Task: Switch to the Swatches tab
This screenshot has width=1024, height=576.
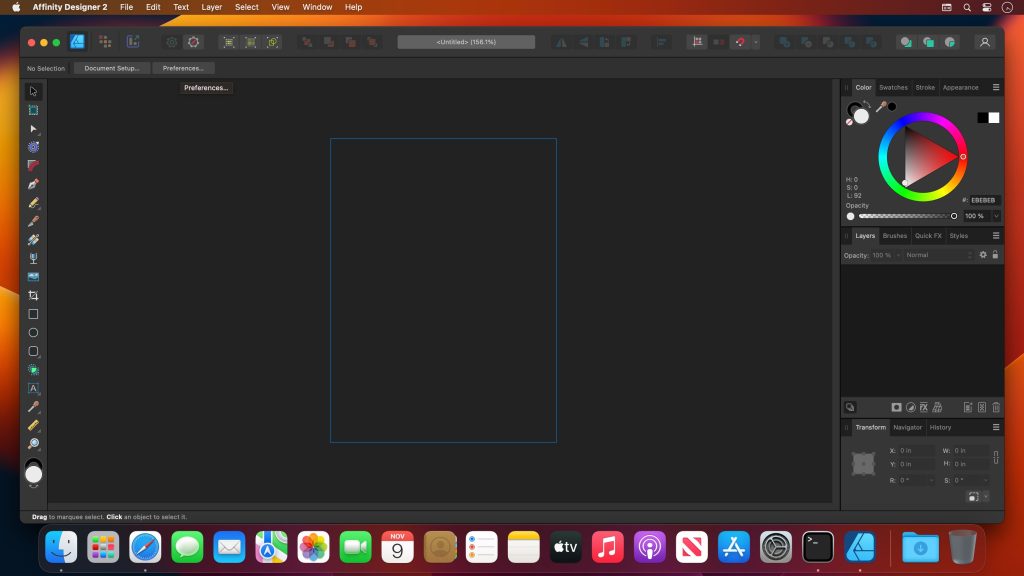Action: click(x=893, y=87)
